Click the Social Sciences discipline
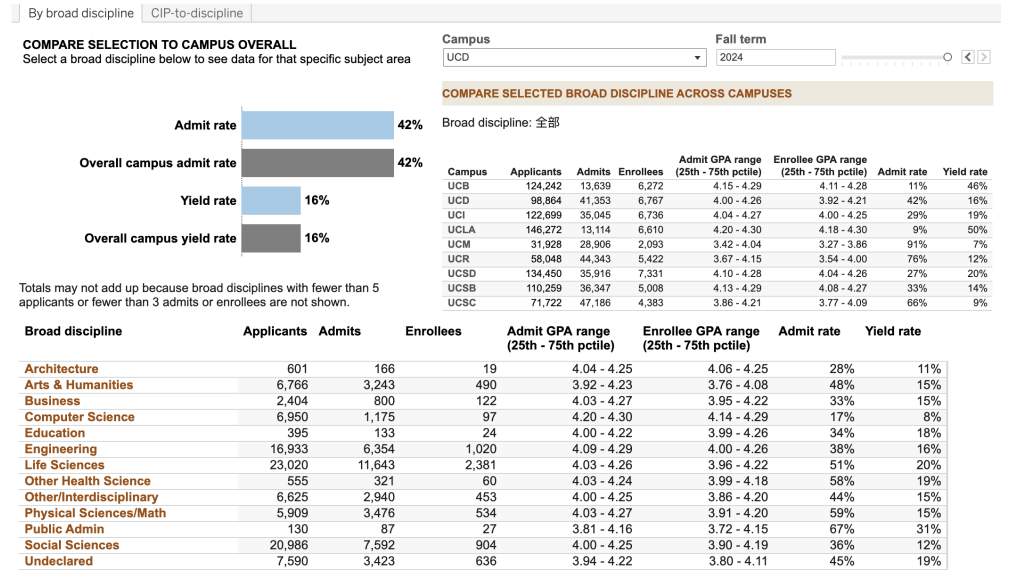The image size is (1021, 574). pos(71,545)
